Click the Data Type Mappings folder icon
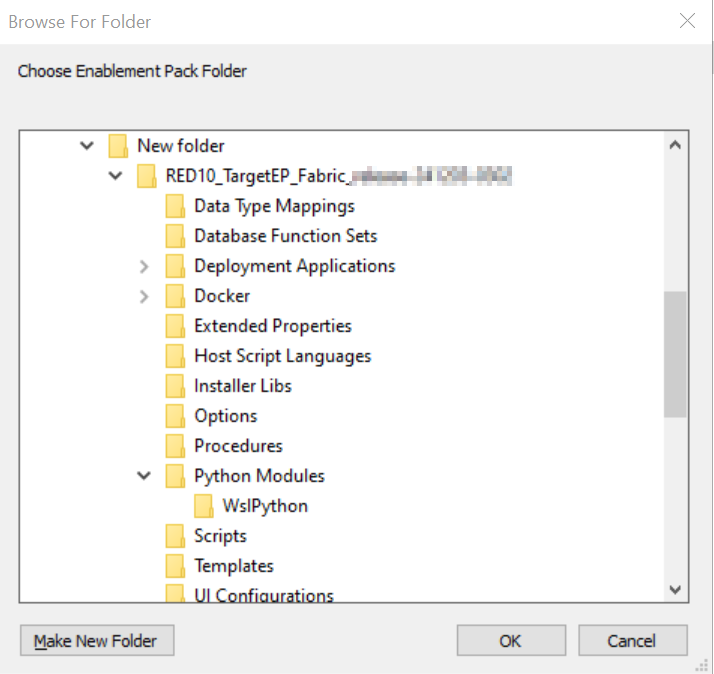Image resolution: width=714 pixels, height=674 pixels. point(175,206)
